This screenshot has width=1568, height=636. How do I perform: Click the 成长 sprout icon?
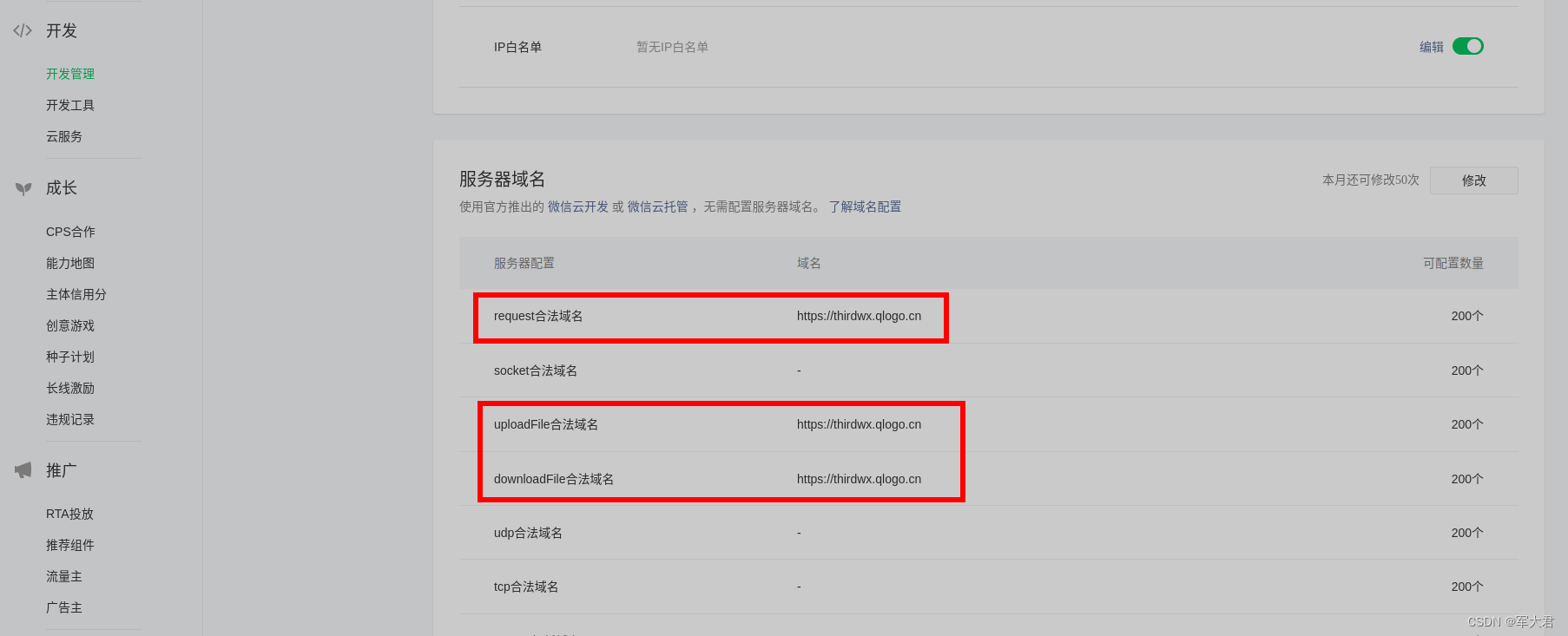pos(23,188)
